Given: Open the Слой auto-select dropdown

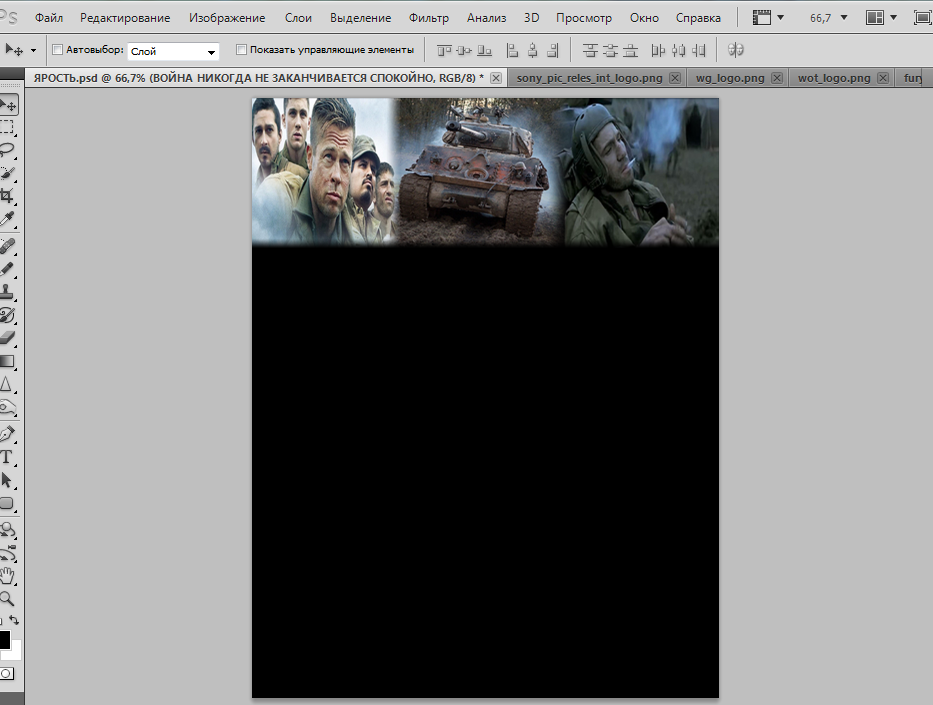Looking at the screenshot, I should coord(173,52).
